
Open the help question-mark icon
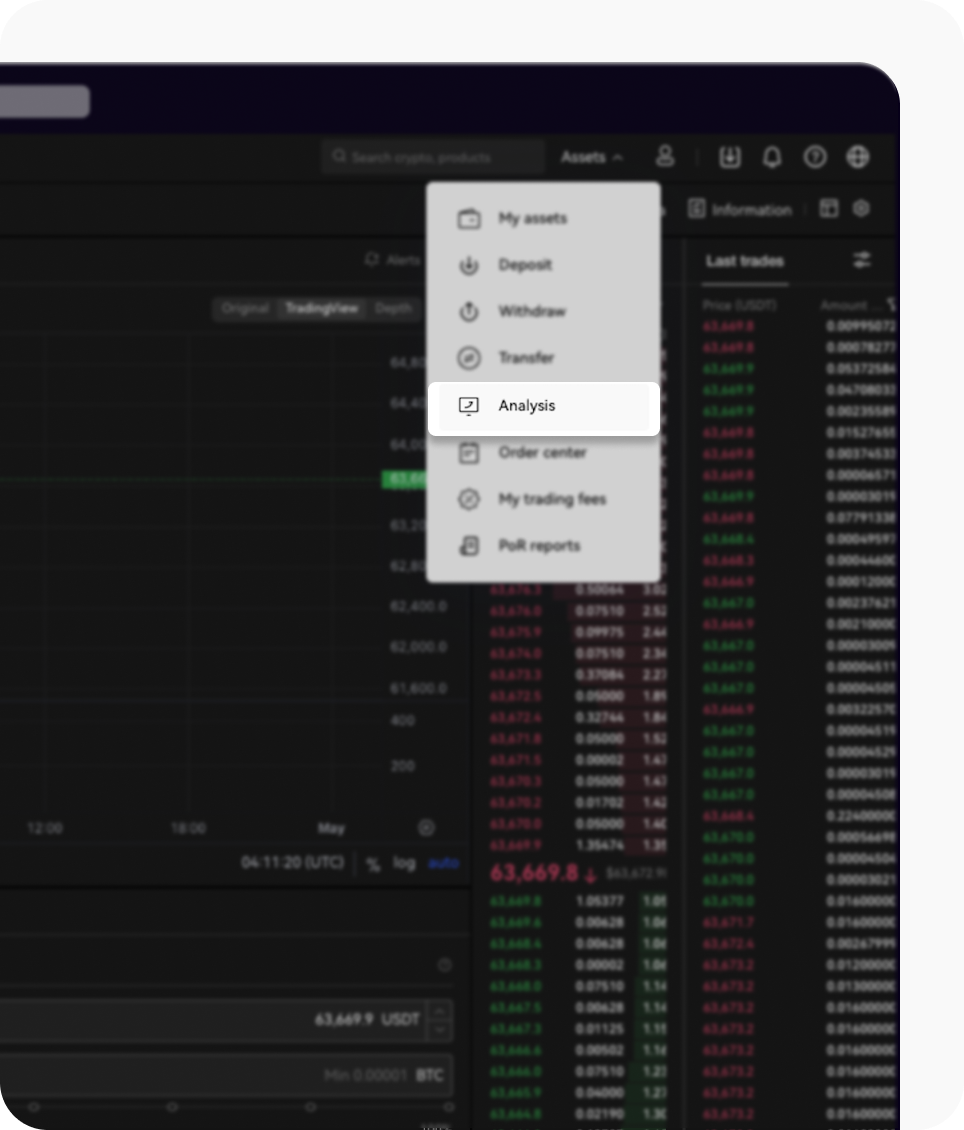point(815,157)
